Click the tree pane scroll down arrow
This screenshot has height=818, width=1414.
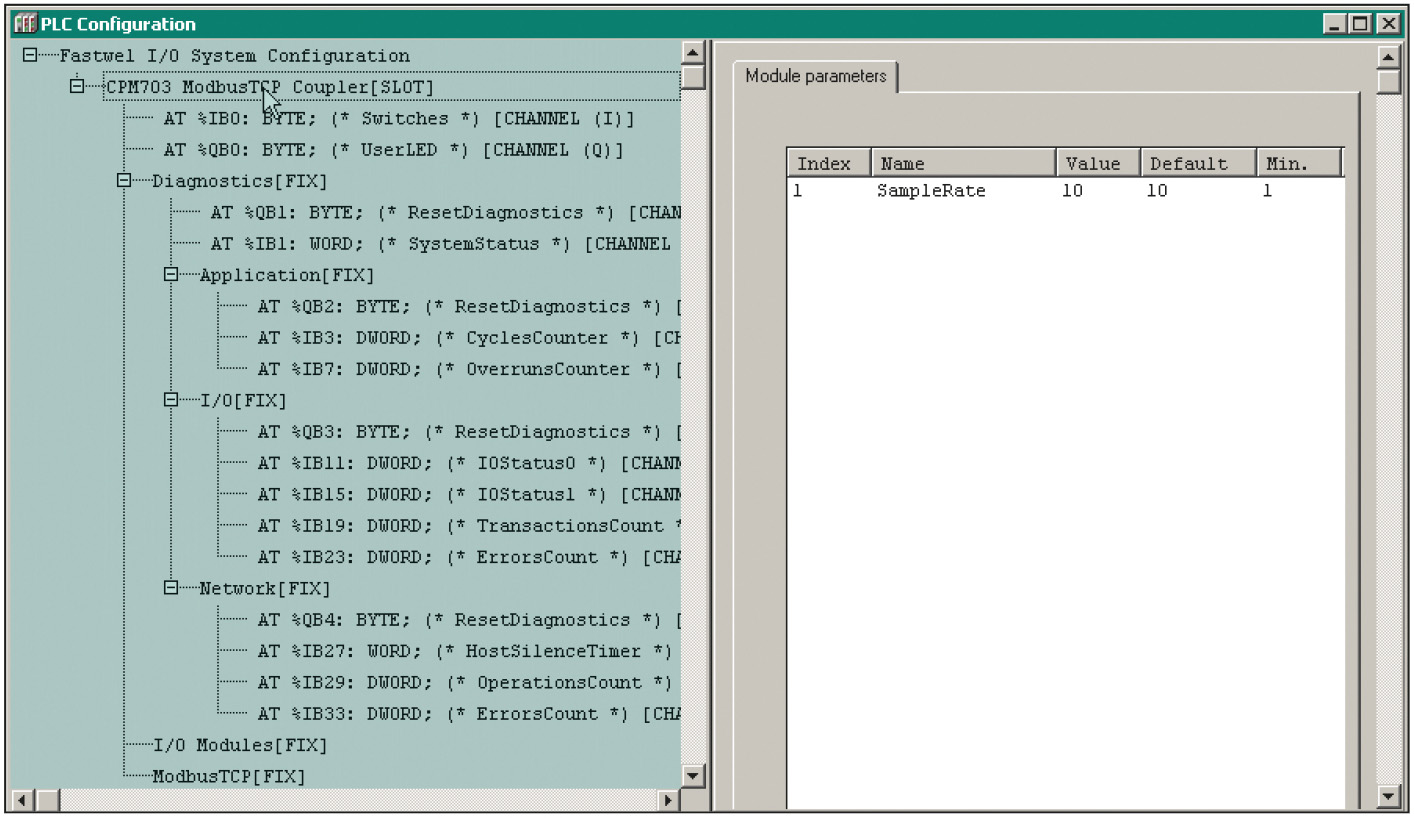[x=693, y=776]
